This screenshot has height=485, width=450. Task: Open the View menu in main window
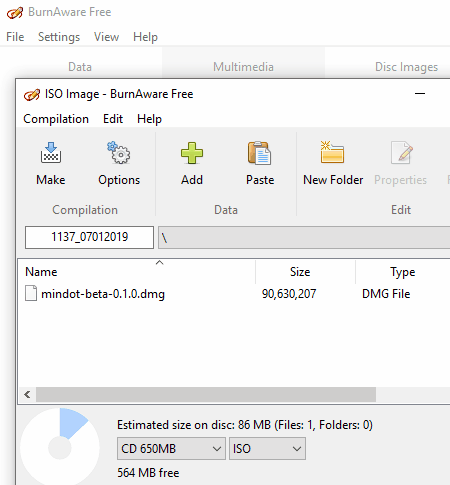pos(106,37)
